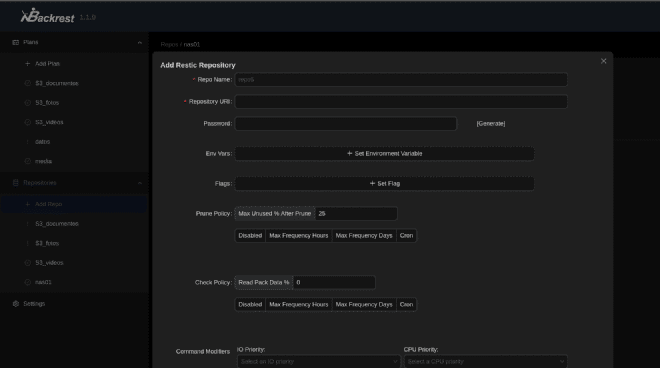Focus the Read Pack Data % value field
This screenshot has height=368, width=660.
334,283
